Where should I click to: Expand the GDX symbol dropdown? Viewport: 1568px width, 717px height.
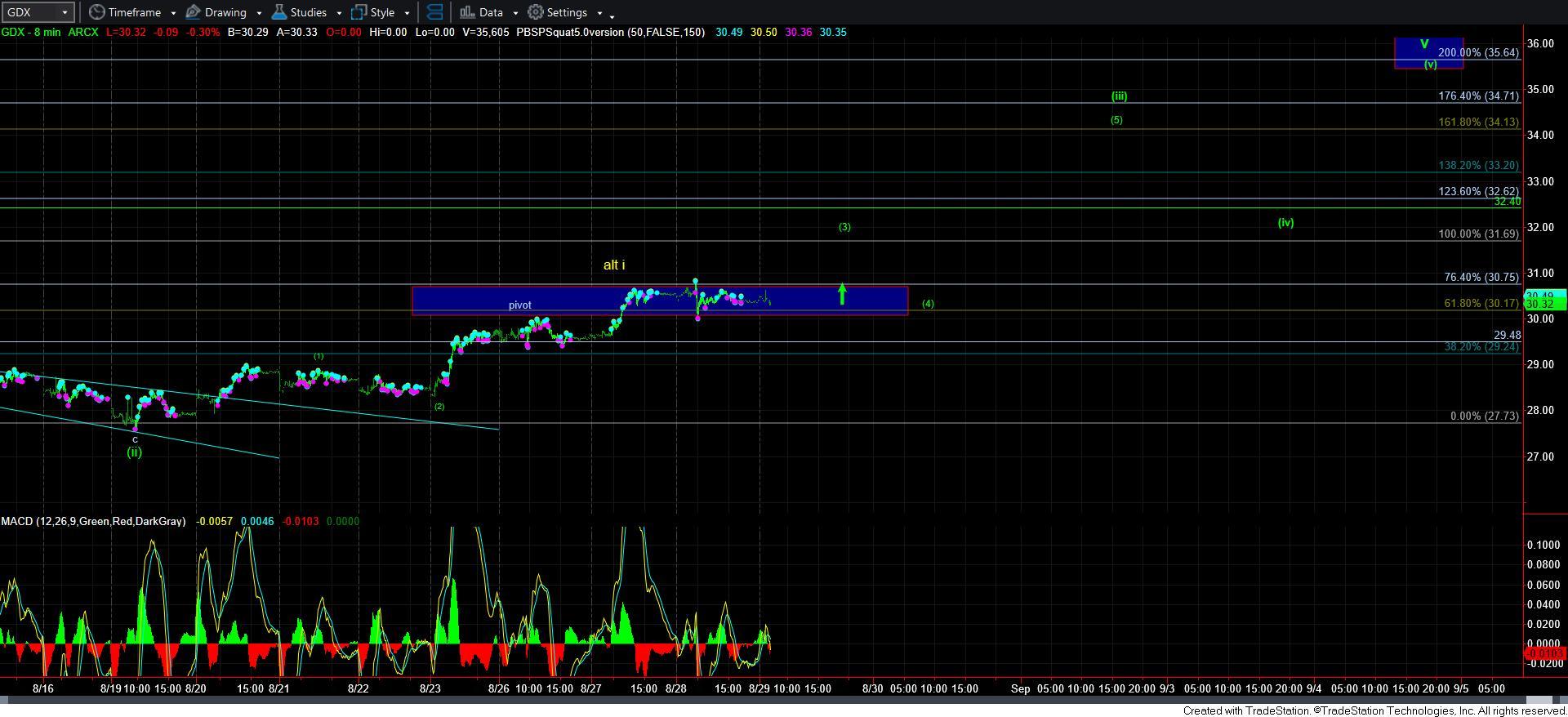point(65,12)
